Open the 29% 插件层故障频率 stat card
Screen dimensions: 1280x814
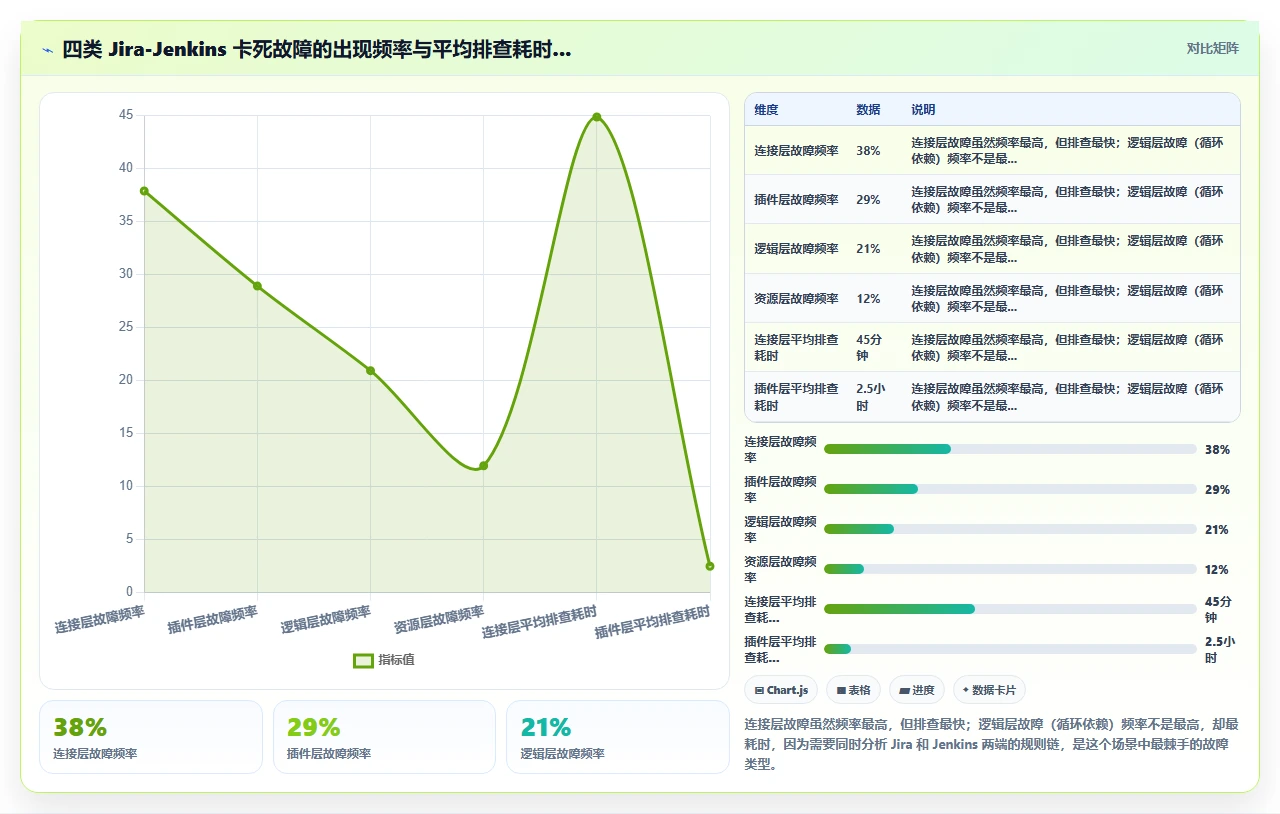[x=384, y=737]
